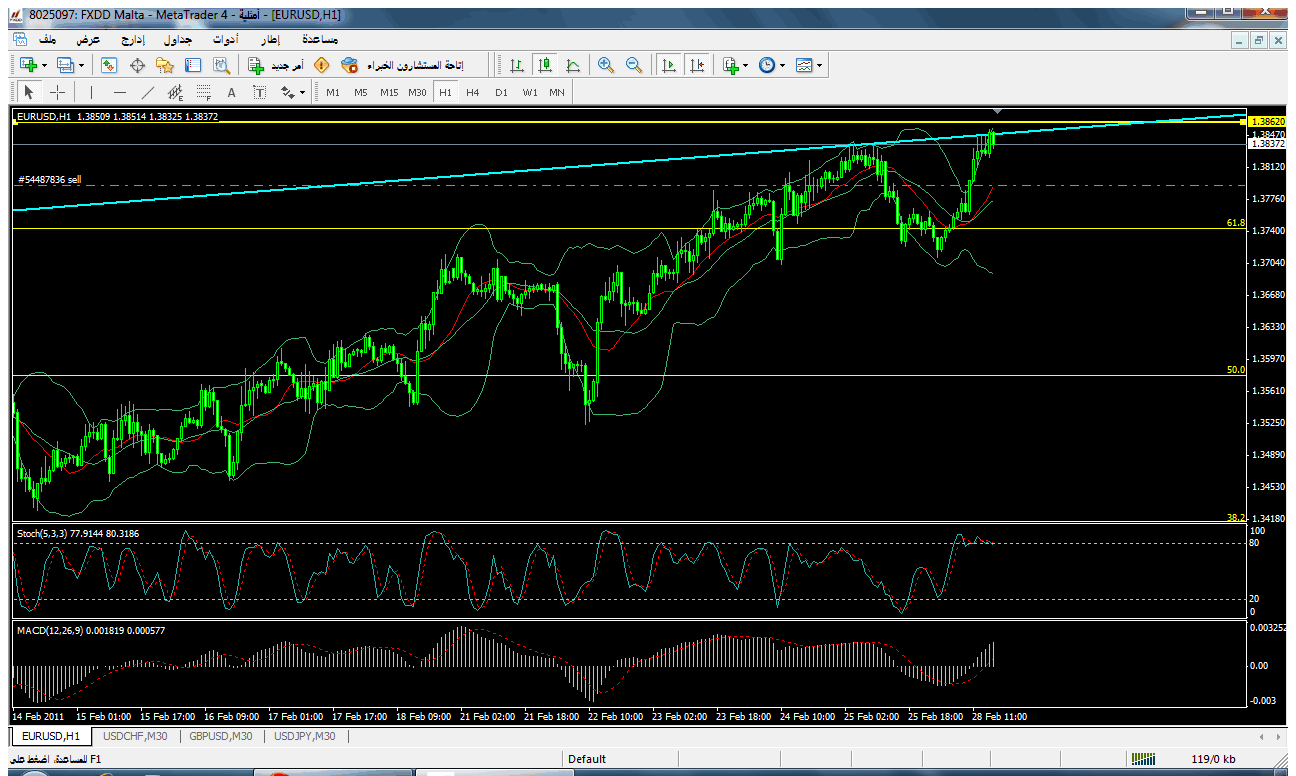Set timeframe to H1

[x=445, y=92]
